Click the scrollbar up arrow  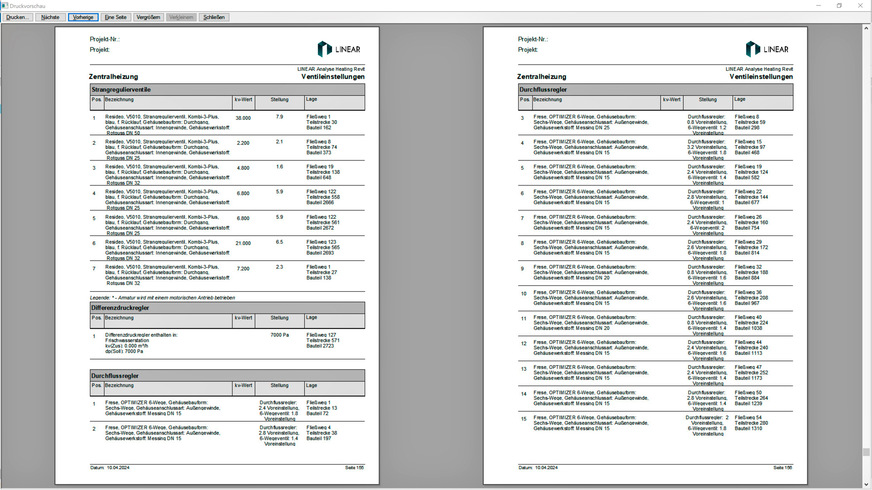[x=866, y=27]
